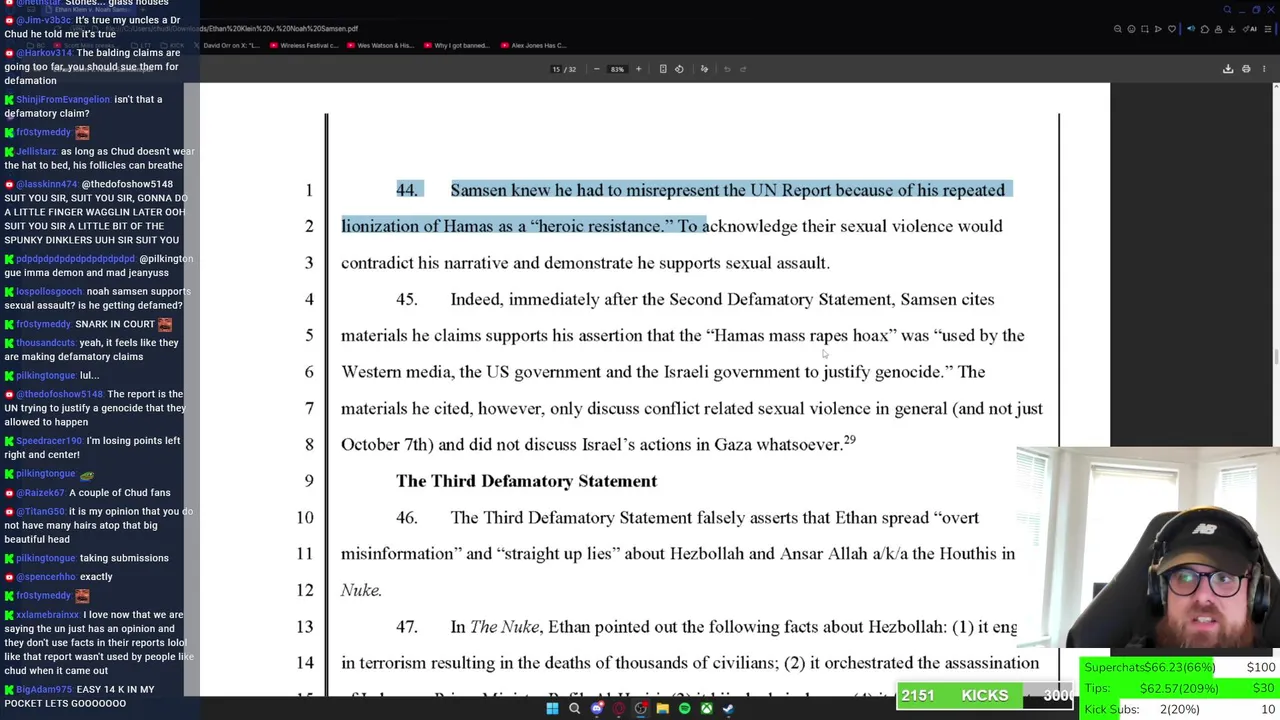Activate the draw annotation tool in PDF toolbar
The height and width of the screenshot is (720, 1280).
click(x=704, y=69)
